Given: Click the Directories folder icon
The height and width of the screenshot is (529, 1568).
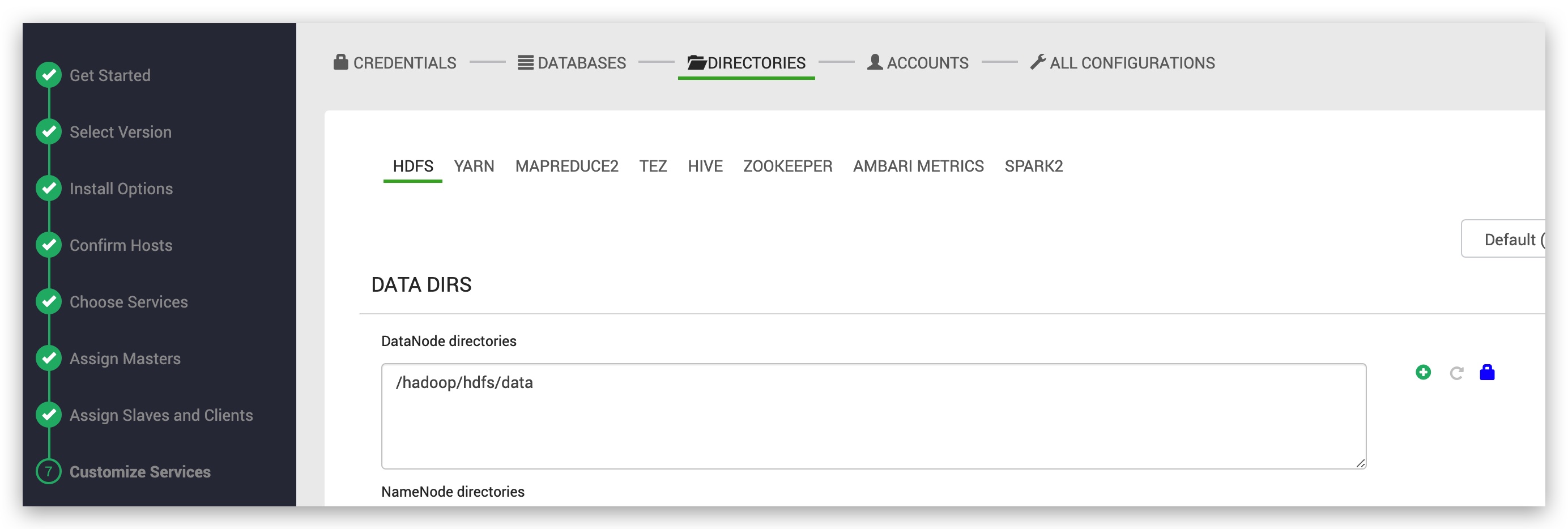Looking at the screenshot, I should pyautogui.click(x=696, y=62).
